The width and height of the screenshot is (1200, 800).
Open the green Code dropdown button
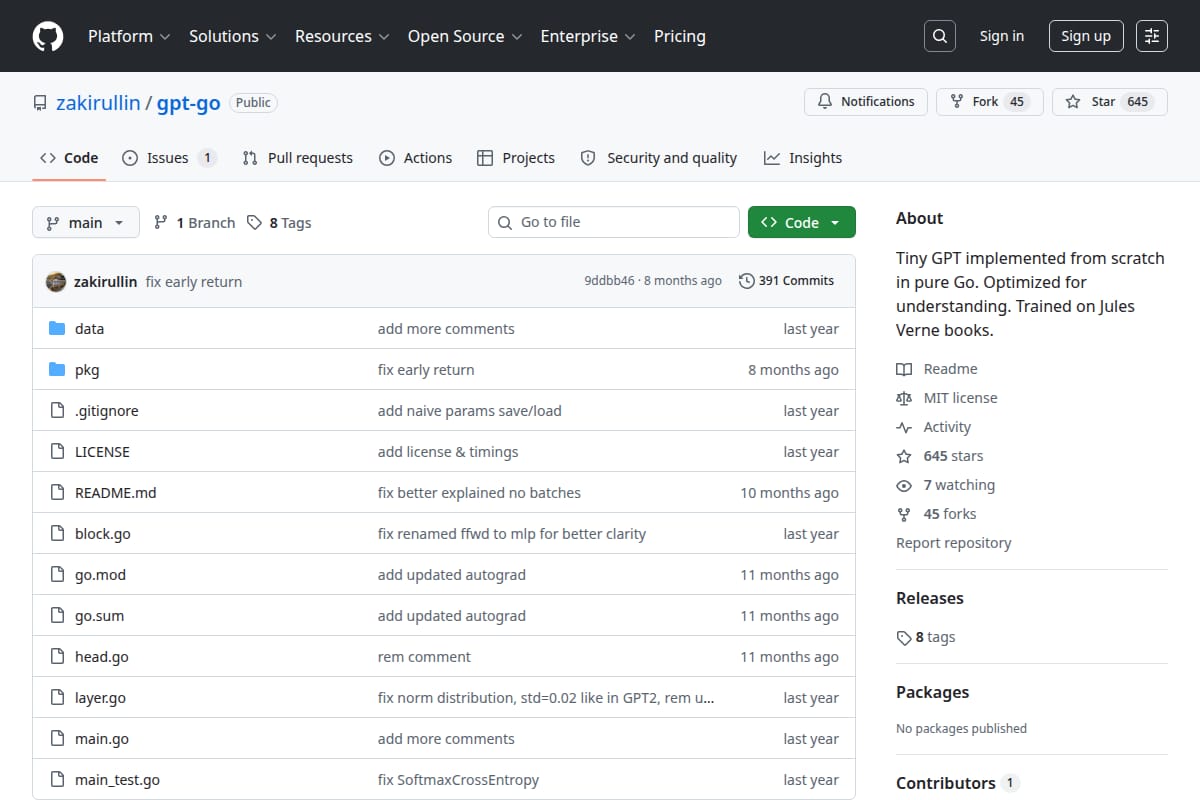click(802, 222)
